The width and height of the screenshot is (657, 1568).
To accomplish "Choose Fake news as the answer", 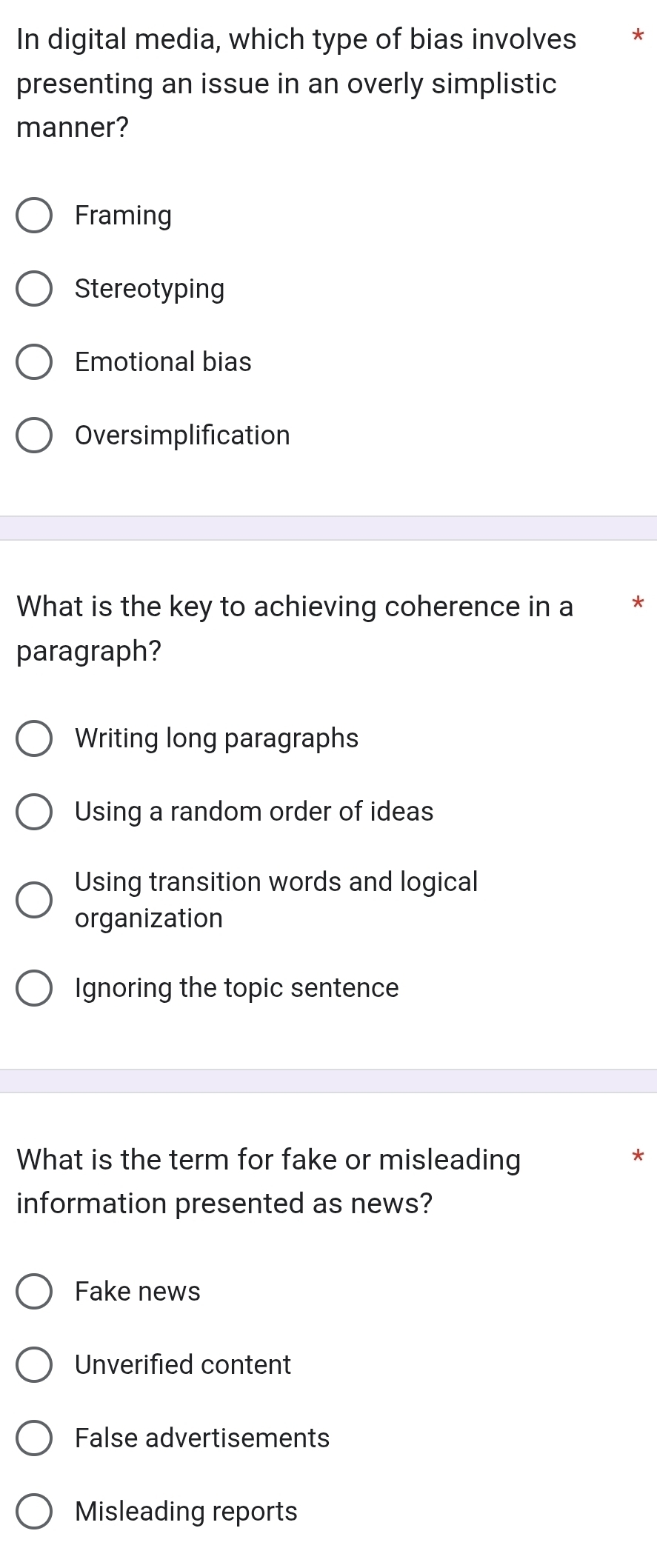I will pyautogui.click(x=34, y=1292).
